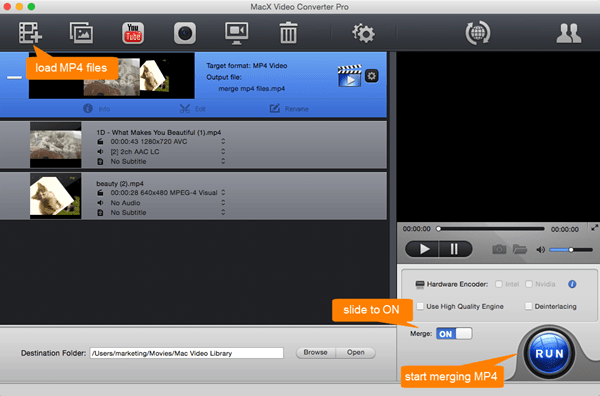600x396 pixels.
Task: Click the clapperboard output profile icon
Action: click(349, 76)
